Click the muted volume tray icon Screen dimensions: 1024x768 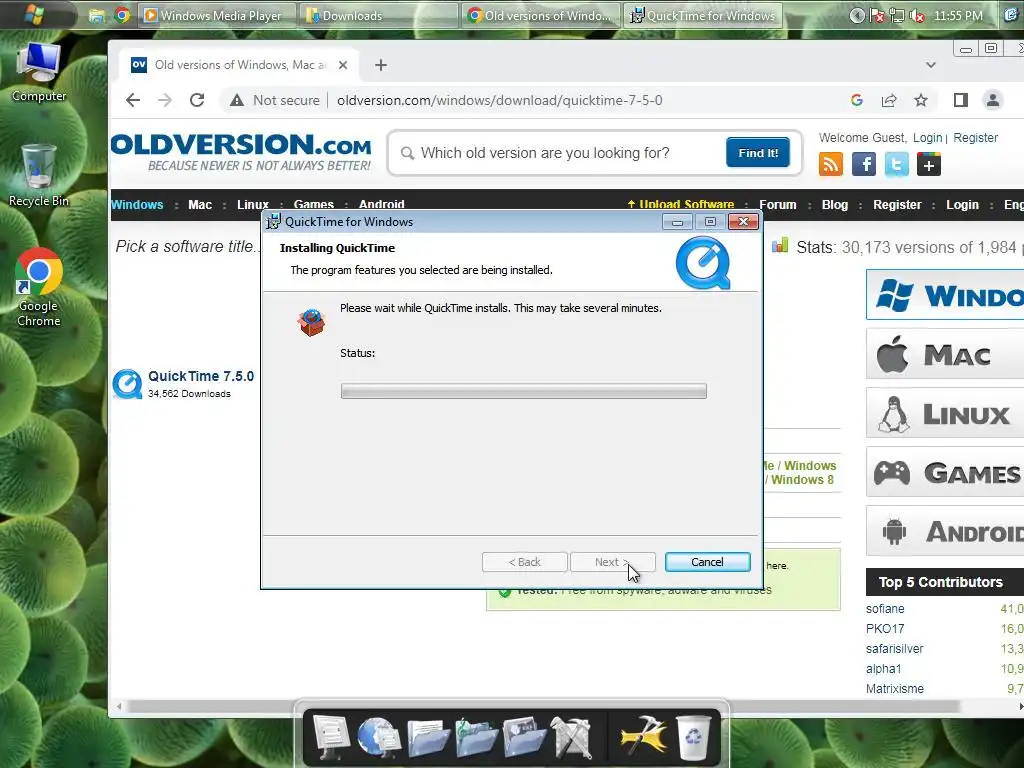[918, 16]
